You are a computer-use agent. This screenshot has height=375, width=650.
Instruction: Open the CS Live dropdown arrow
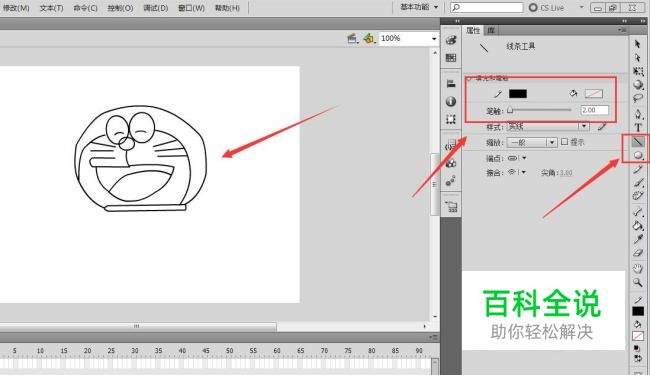(581, 7)
